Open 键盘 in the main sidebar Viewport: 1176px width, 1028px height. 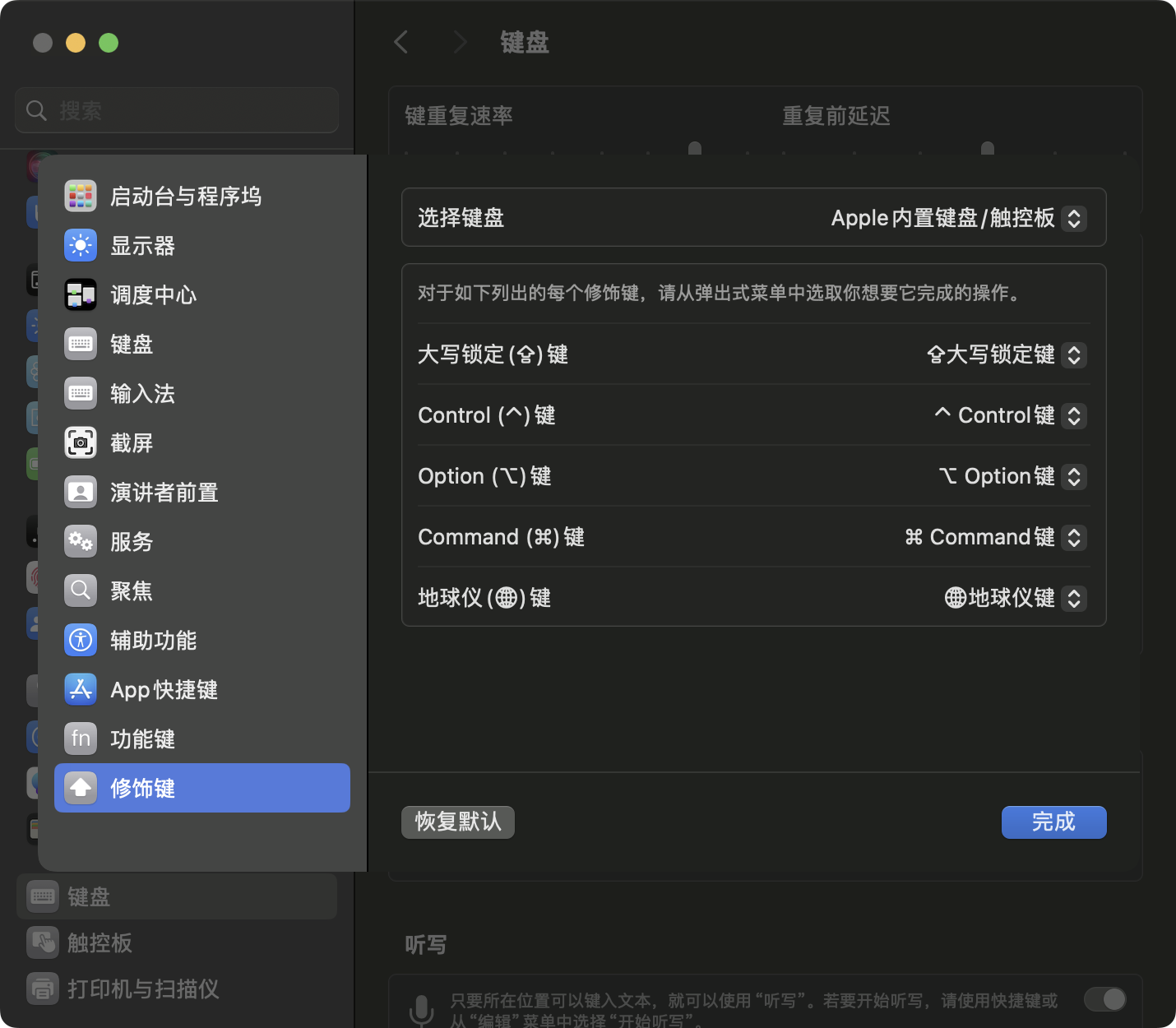pyautogui.click(x=177, y=896)
